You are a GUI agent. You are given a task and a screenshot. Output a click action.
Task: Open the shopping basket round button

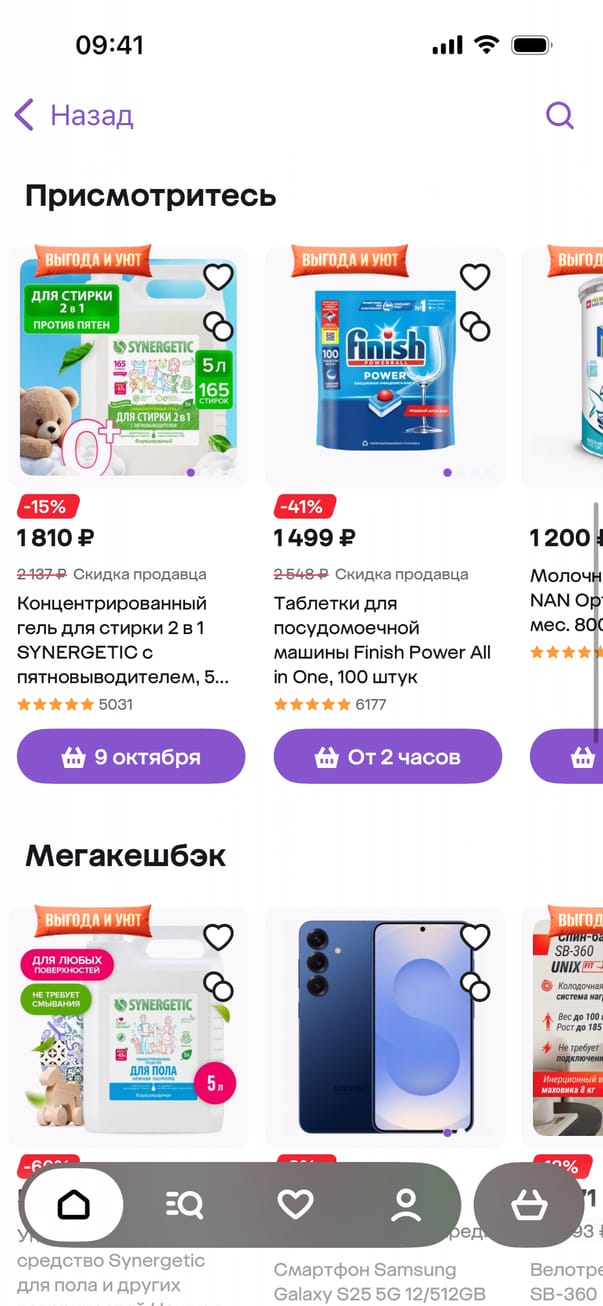pos(529,1205)
